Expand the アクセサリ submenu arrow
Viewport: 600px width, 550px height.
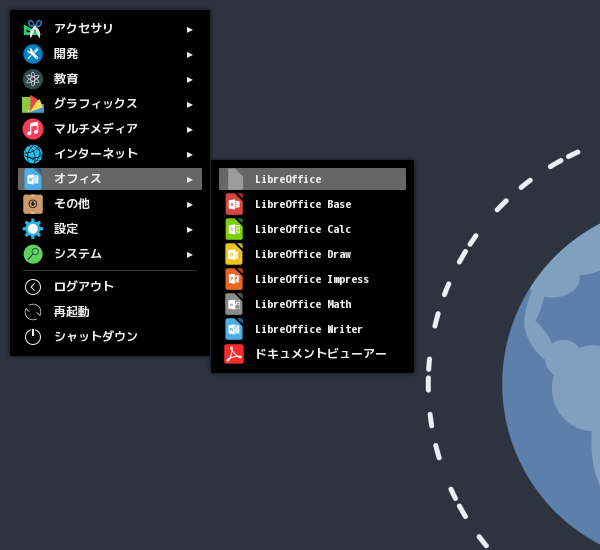[189, 29]
